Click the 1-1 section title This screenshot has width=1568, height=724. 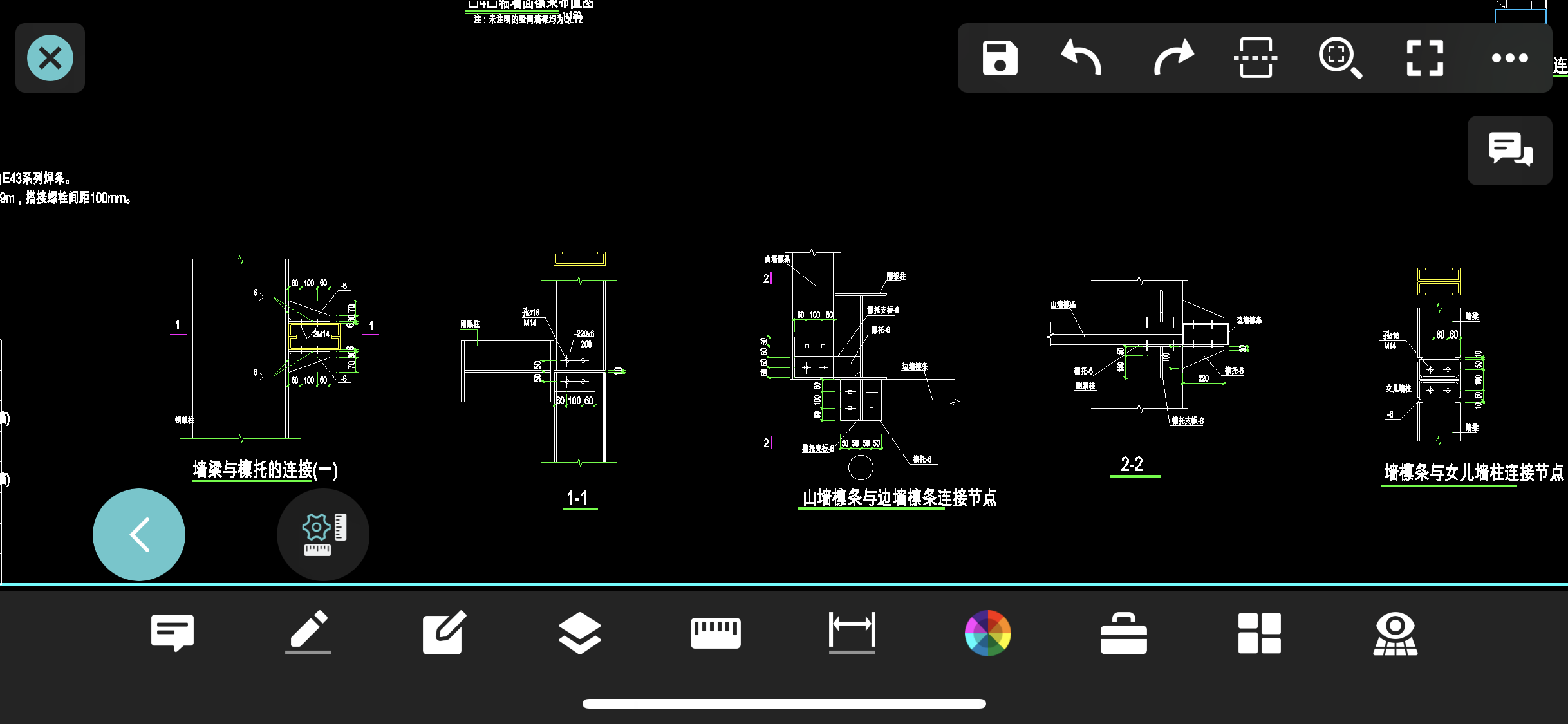[x=578, y=497]
